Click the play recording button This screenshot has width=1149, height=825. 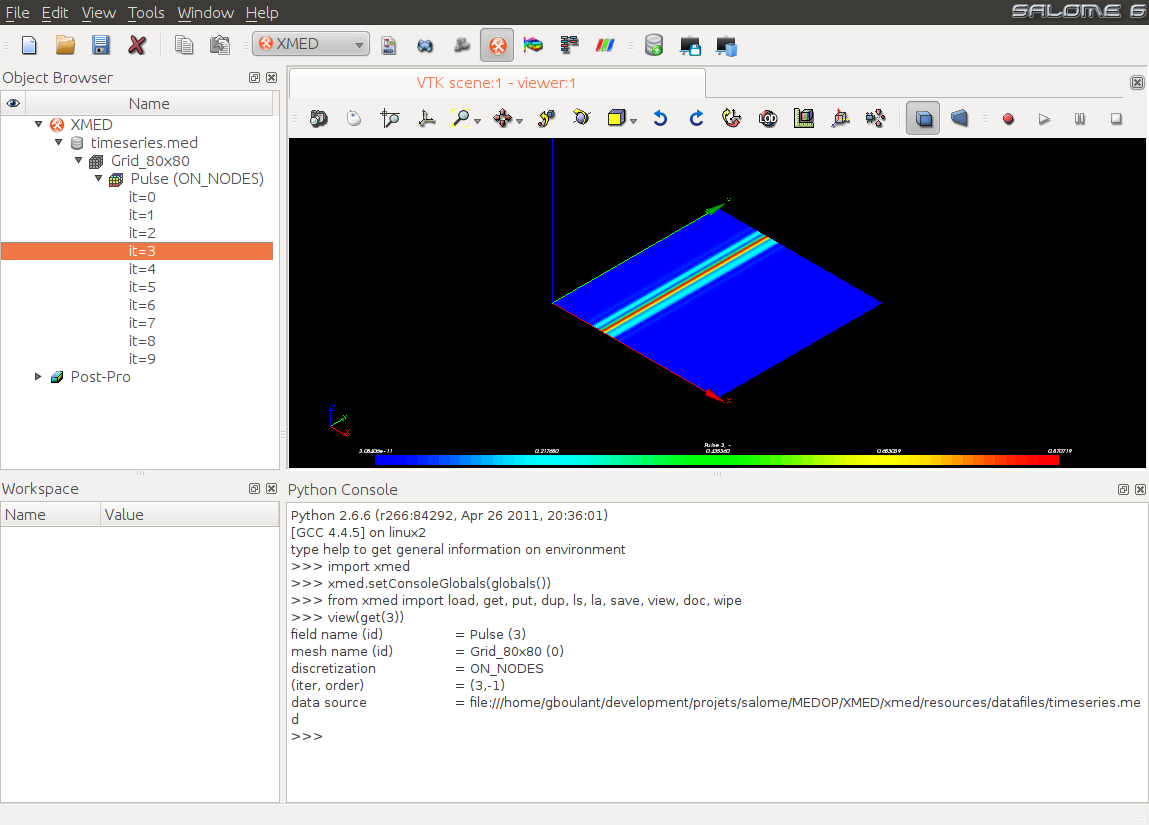coord(1044,119)
